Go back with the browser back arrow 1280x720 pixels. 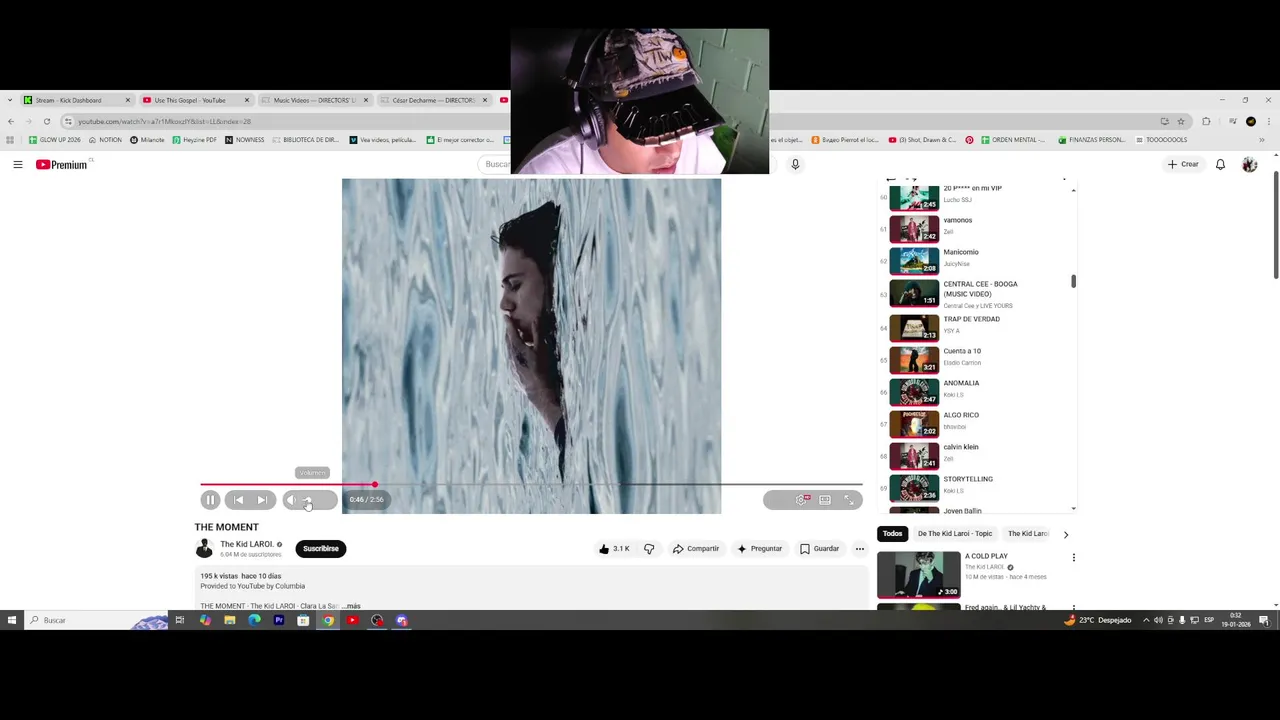[10, 121]
